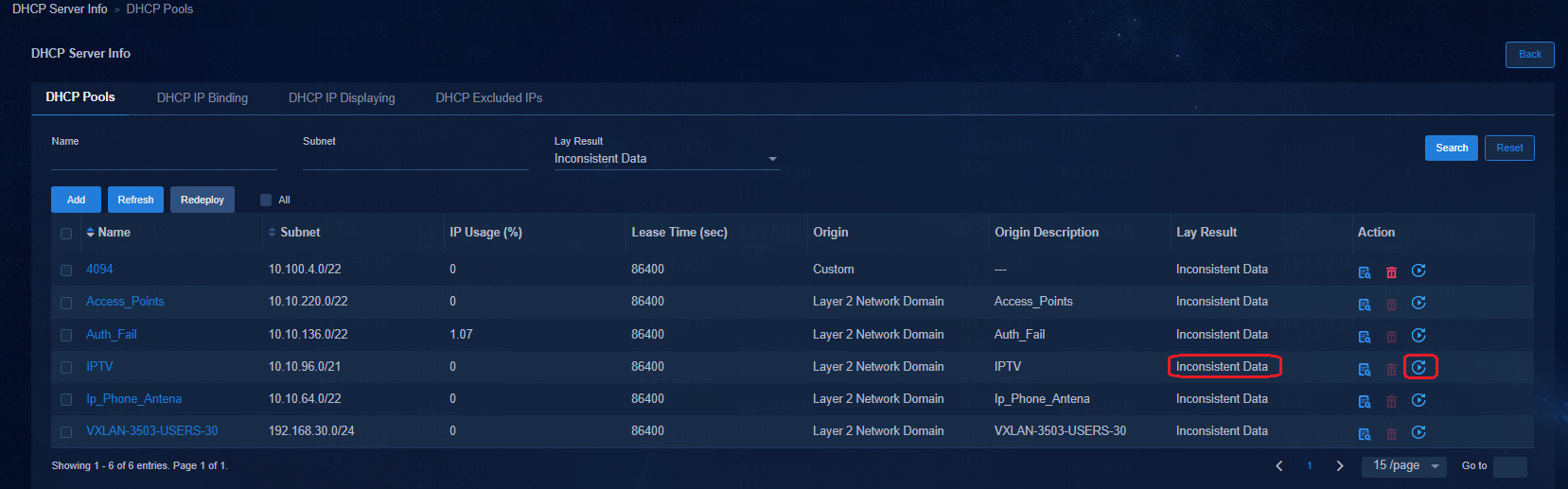This screenshot has height=489, width=1568.
Task: Trash icon in the IPTV row
Action: [1391, 369]
